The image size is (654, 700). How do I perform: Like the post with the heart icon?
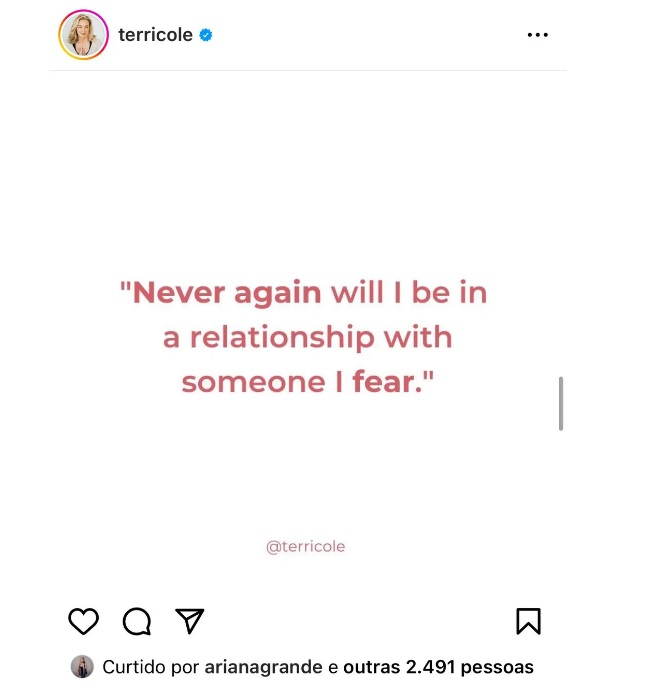point(83,621)
